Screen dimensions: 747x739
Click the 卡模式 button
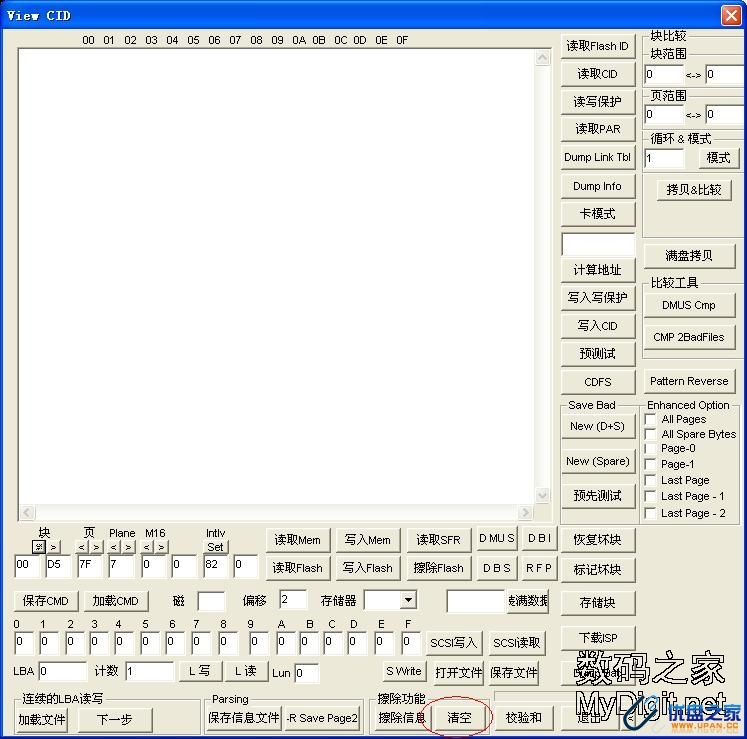(598, 214)
